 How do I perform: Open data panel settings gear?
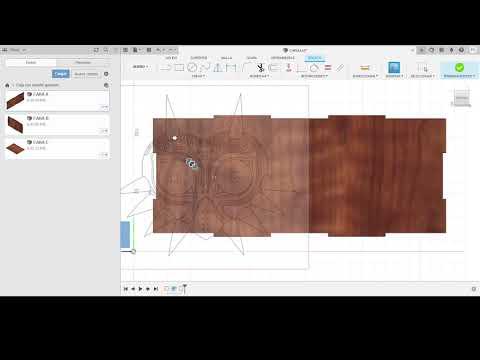[106, 74]
